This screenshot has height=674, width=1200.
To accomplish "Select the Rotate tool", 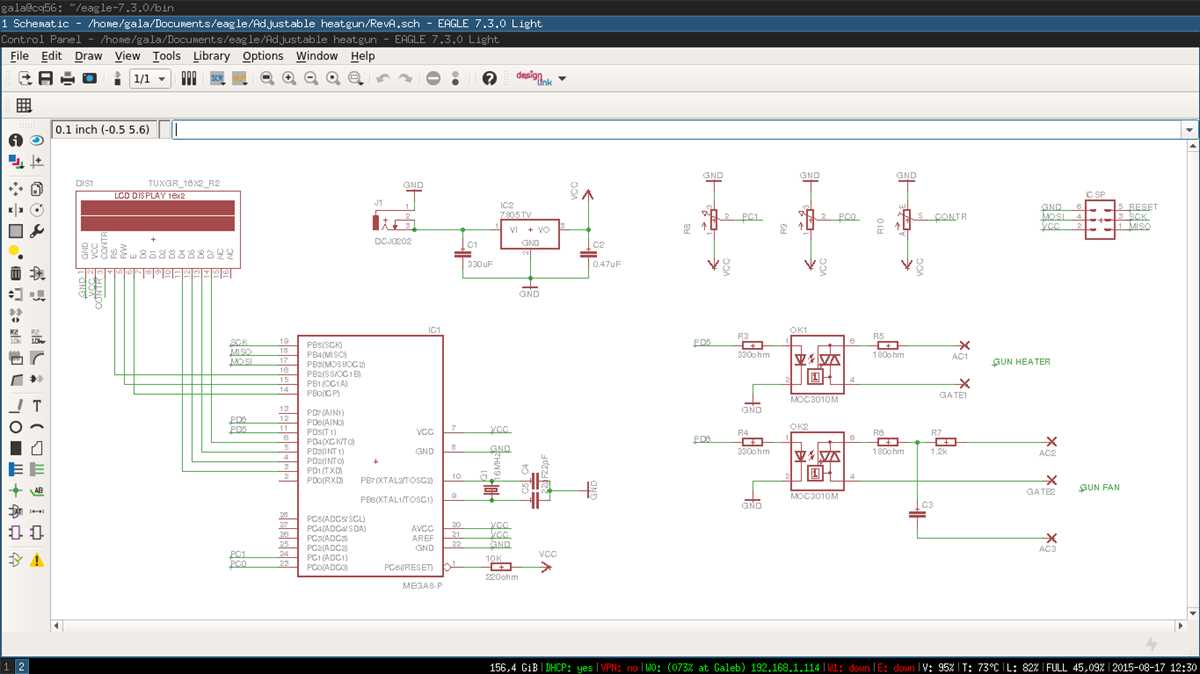I will [x=37, y=210].
